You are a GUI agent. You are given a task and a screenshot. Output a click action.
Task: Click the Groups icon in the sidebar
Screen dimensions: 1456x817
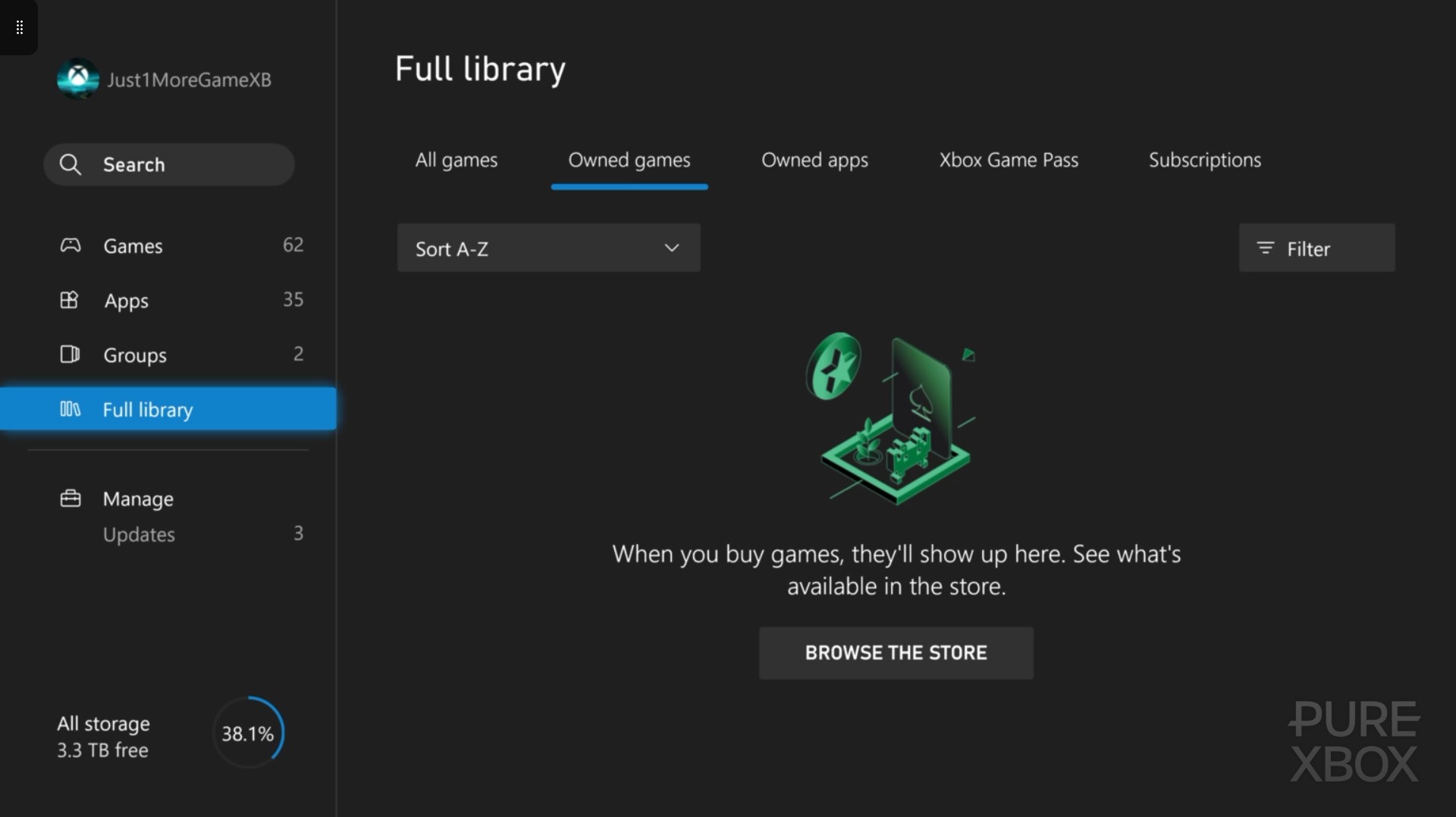[x=69, y=355]
